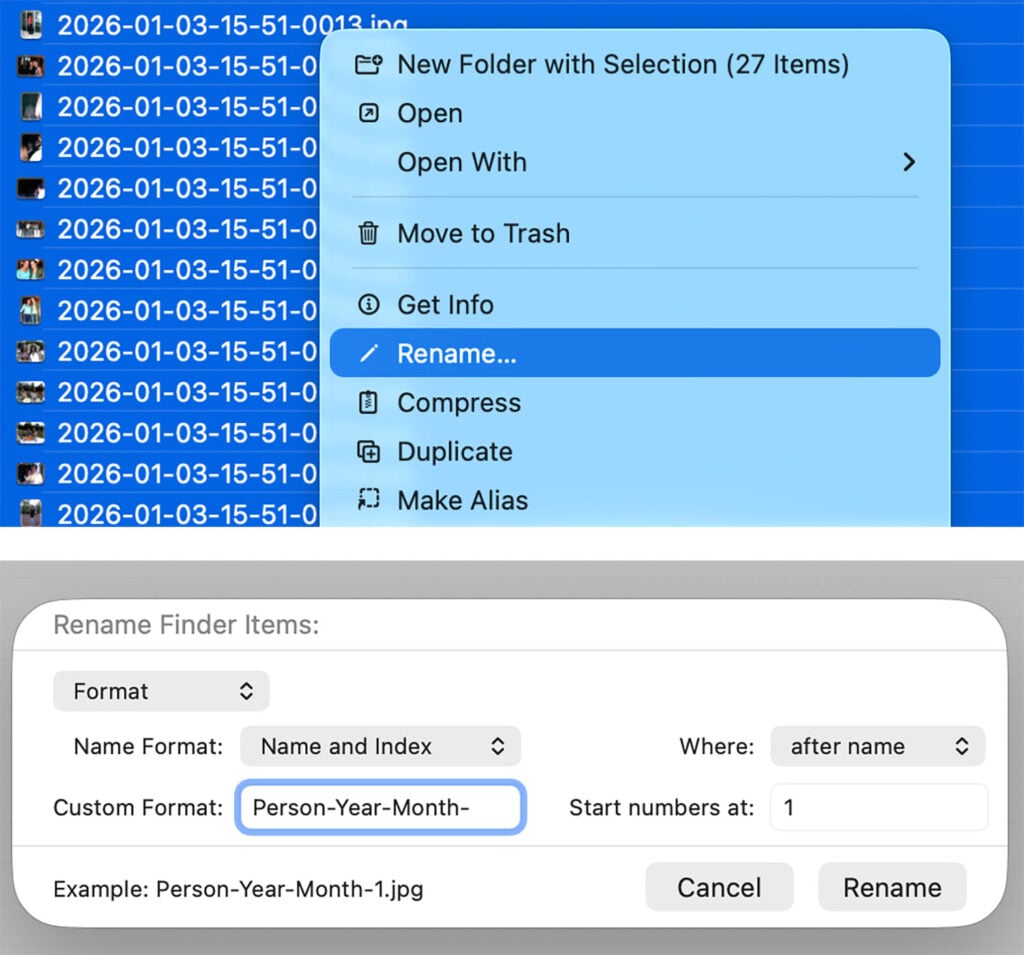Screen dimensions: 1024x955
Task: Open the Where after name dropdown
Action: tap(877, 746)
